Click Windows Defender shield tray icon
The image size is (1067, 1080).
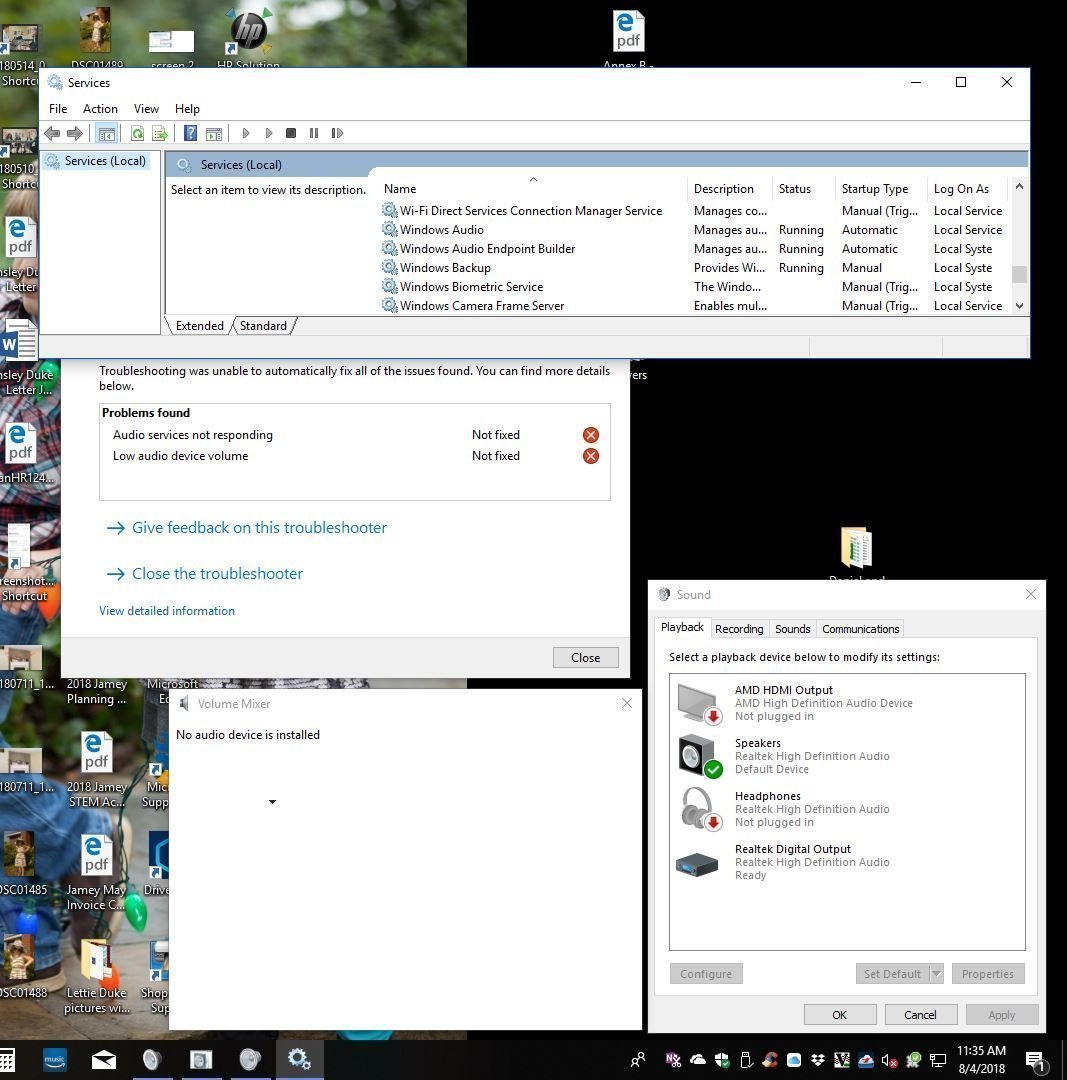coord(722,1059)
